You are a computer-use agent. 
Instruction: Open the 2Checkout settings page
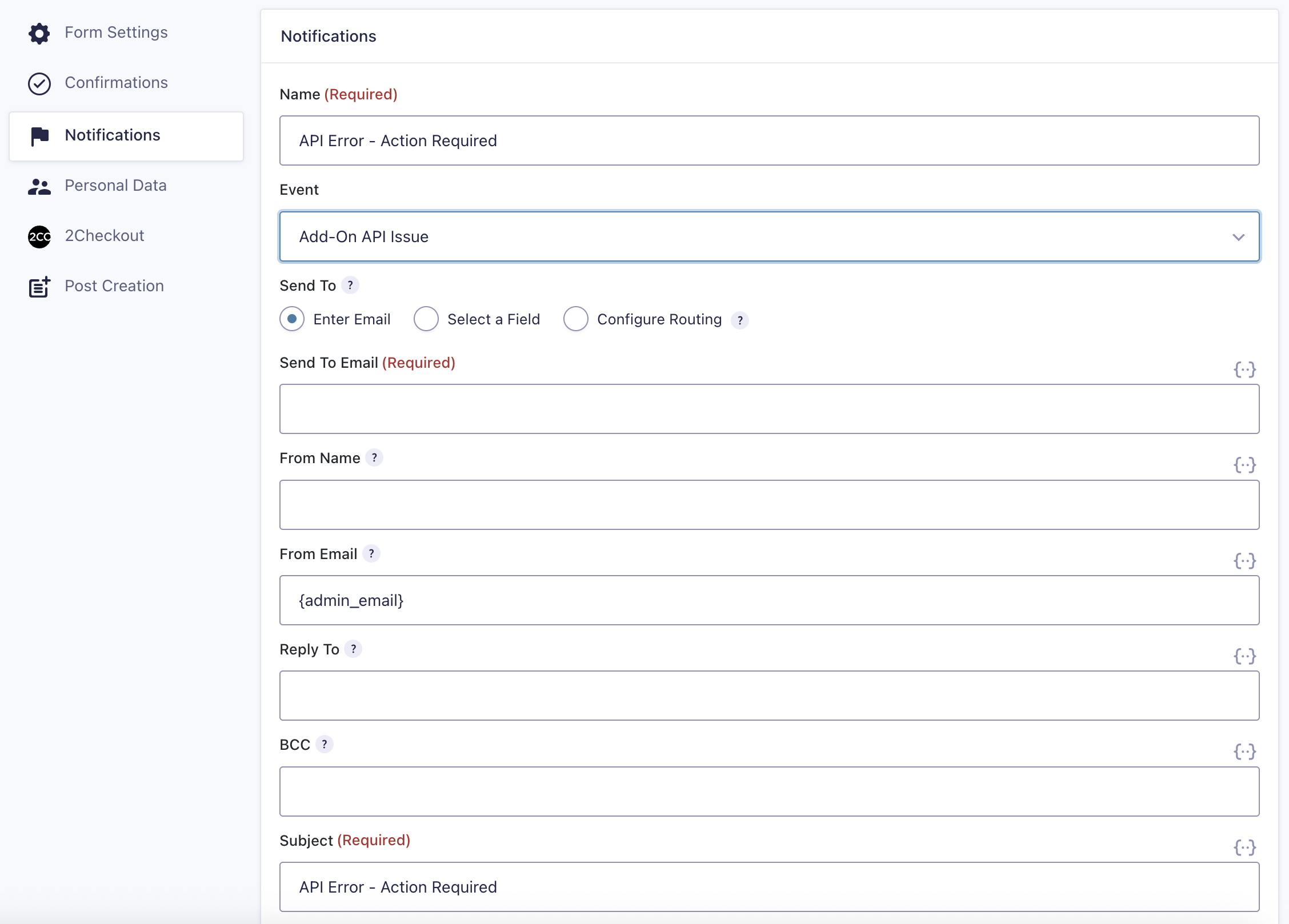[104, 236]
